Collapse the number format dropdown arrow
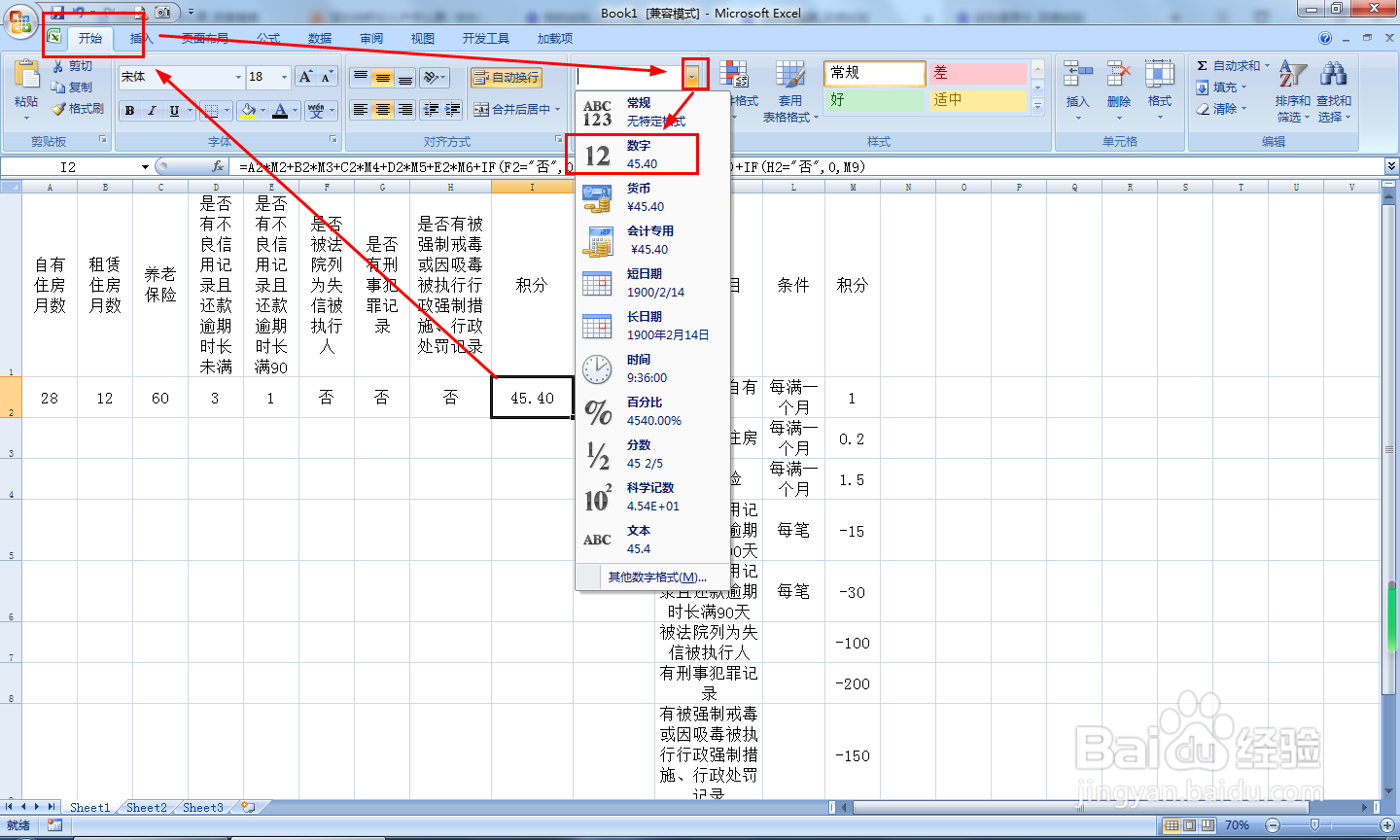 [x=693, y=77]
